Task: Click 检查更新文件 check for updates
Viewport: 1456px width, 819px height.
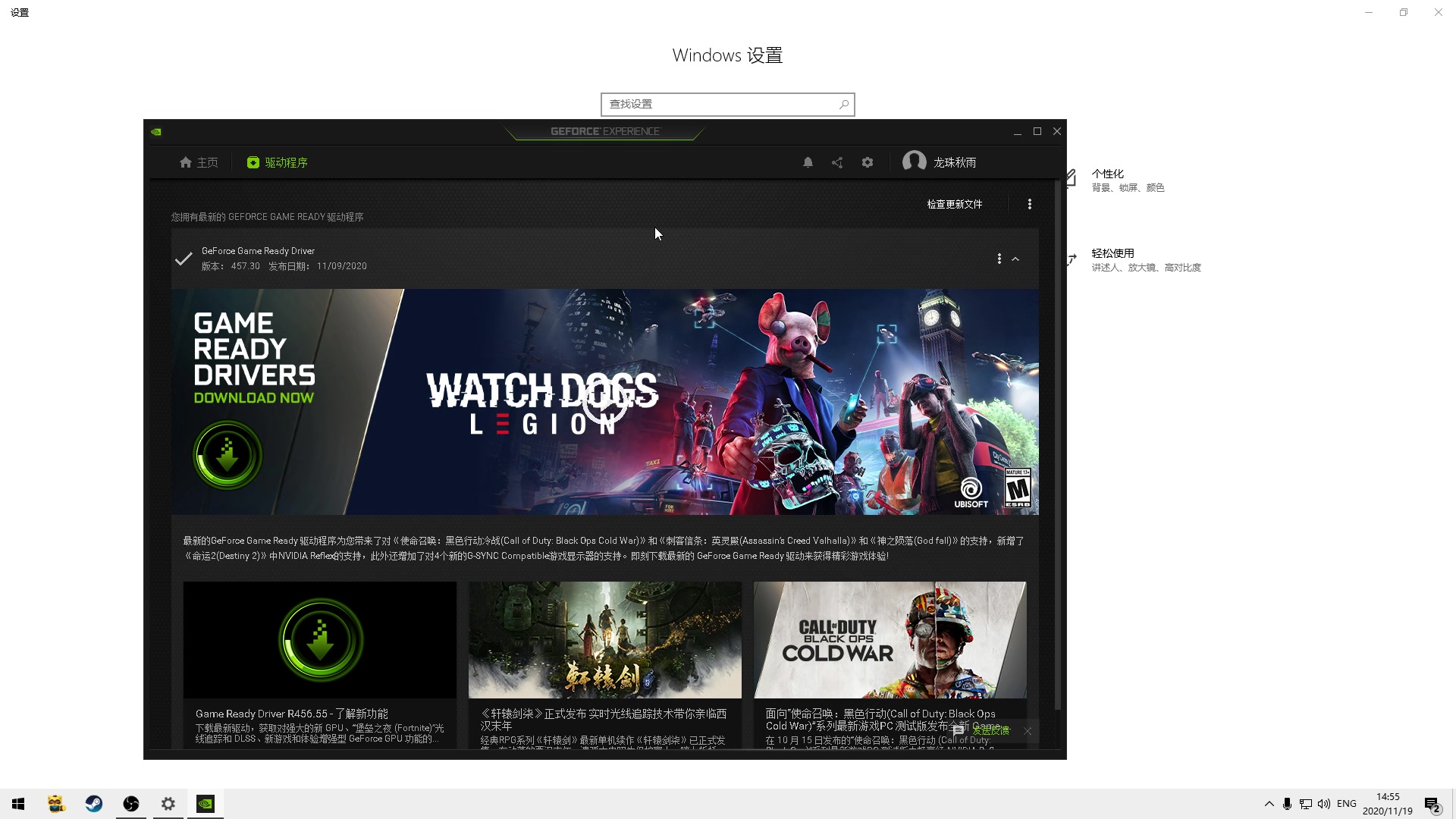Action: coord(954,204)
